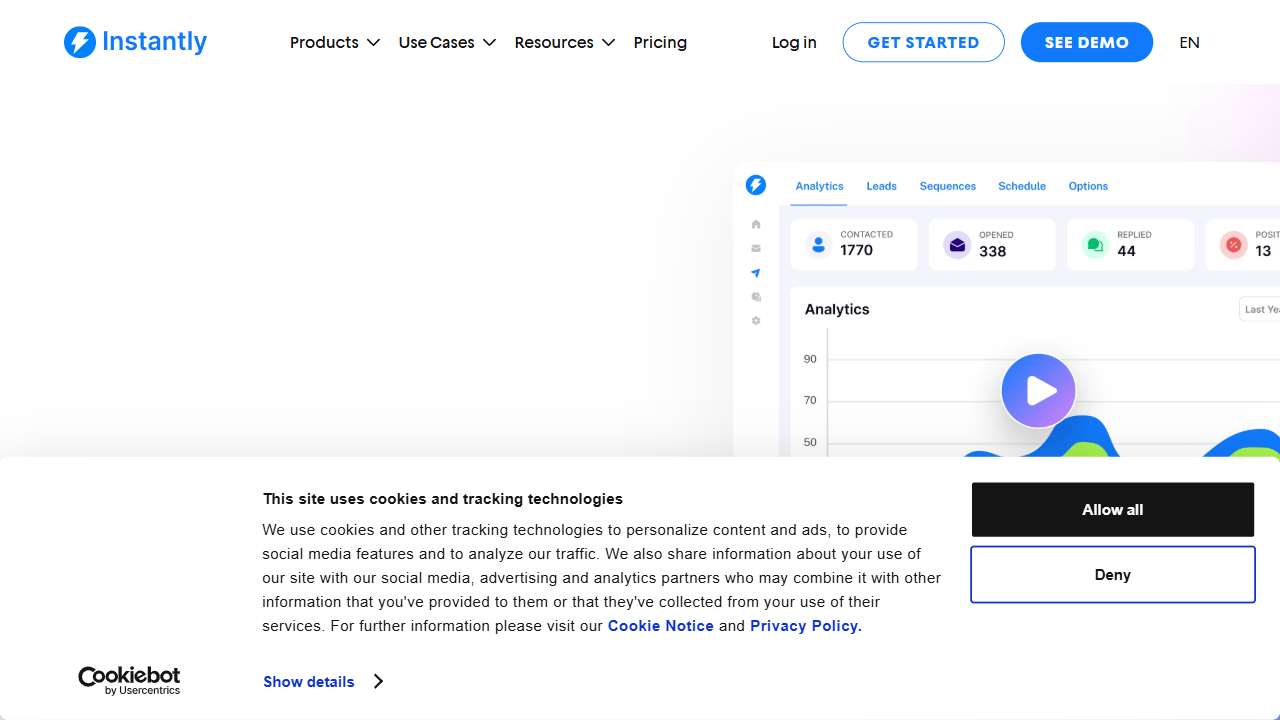
Task: Click the Replied chat stat icon
Action: coord(1095,244)
